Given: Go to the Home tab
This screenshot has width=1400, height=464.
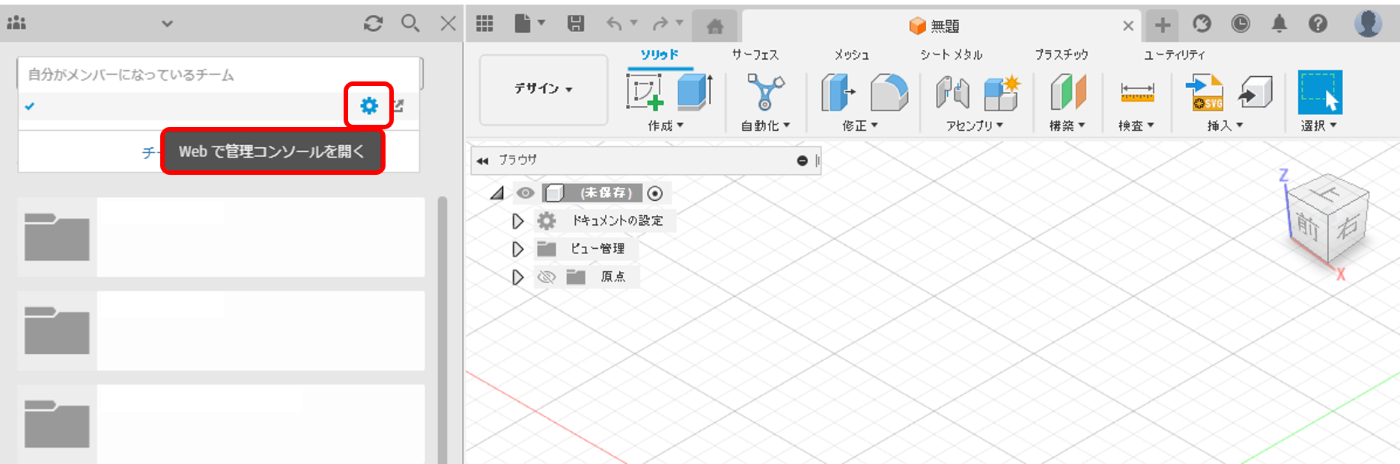Looking at the screenshot, I should [715, 25].
